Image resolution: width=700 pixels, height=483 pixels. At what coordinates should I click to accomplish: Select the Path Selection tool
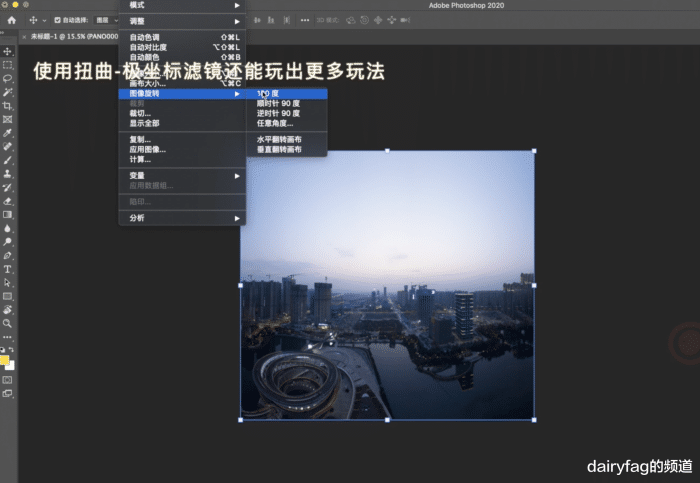point(8,283)
